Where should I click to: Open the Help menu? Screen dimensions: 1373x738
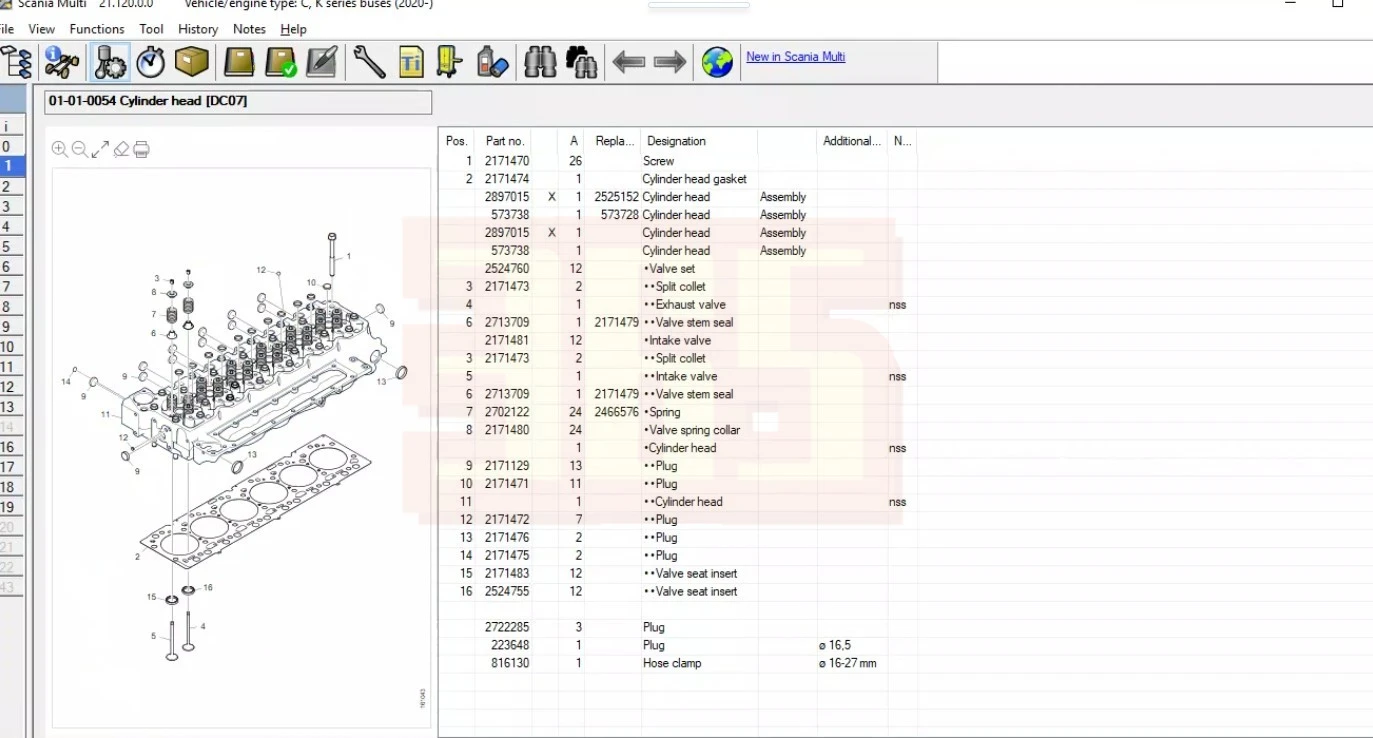(294, 29)
